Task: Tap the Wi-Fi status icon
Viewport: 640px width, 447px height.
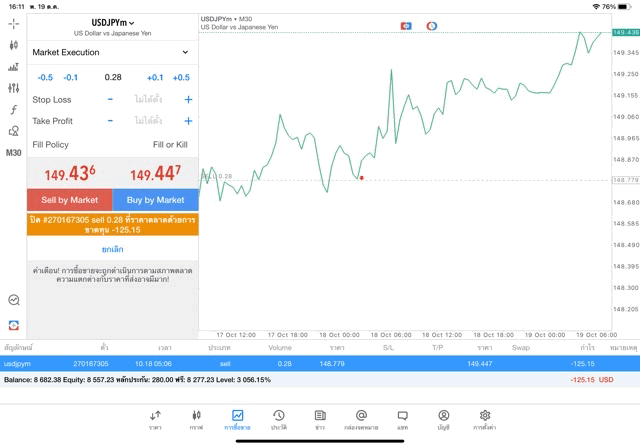Action: click(596, 7)
